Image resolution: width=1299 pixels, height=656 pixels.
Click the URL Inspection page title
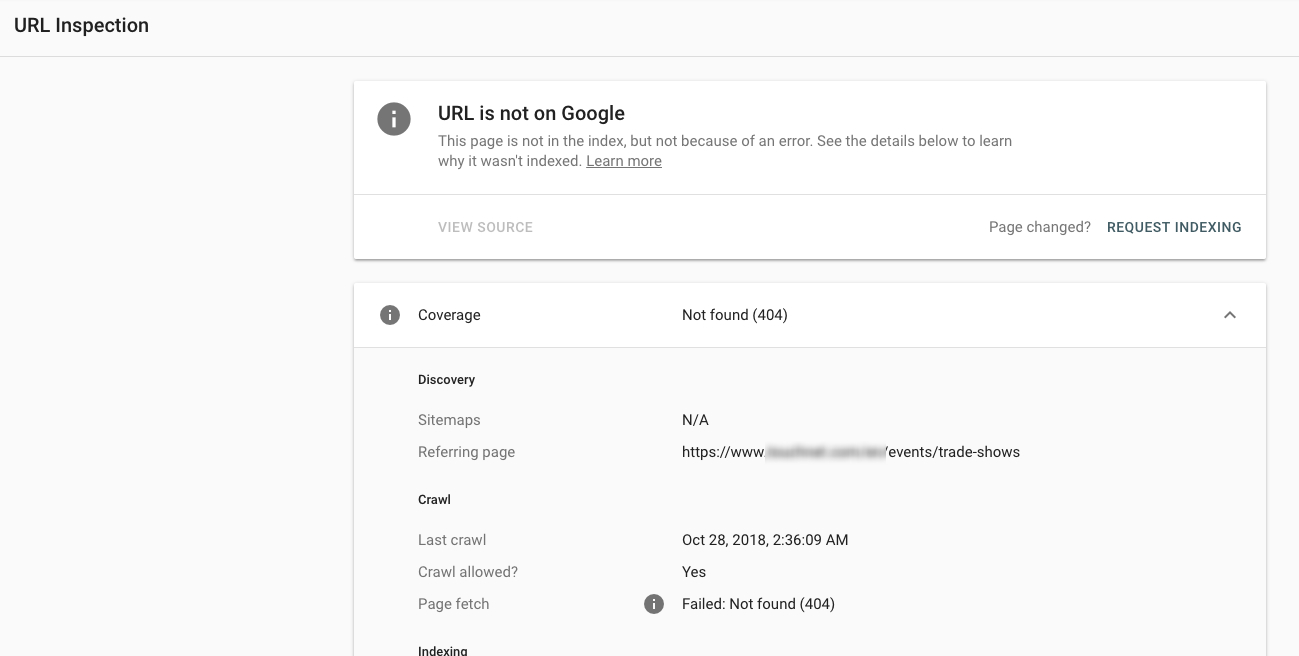[81, 26]
